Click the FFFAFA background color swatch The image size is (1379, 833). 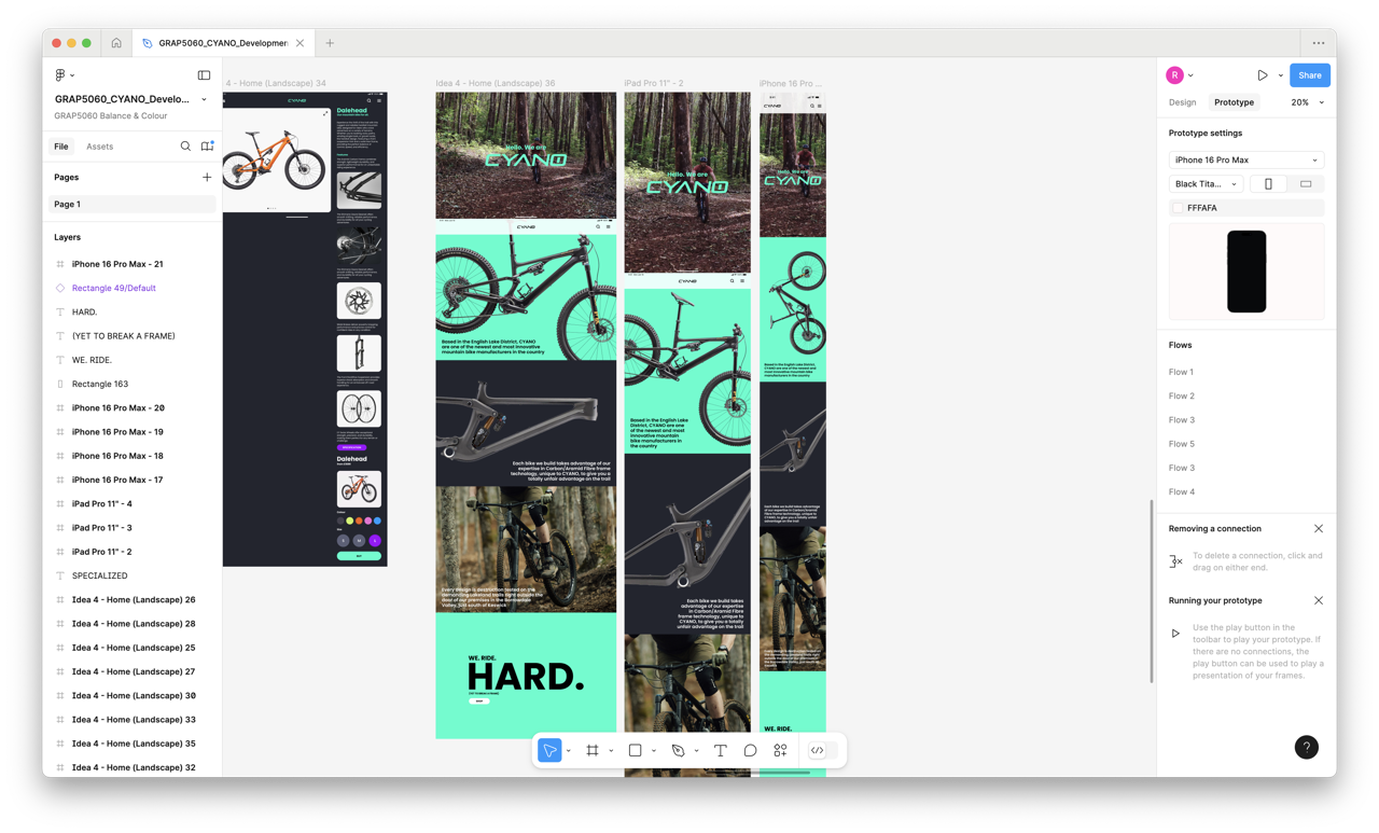(x=1178, y=208)
